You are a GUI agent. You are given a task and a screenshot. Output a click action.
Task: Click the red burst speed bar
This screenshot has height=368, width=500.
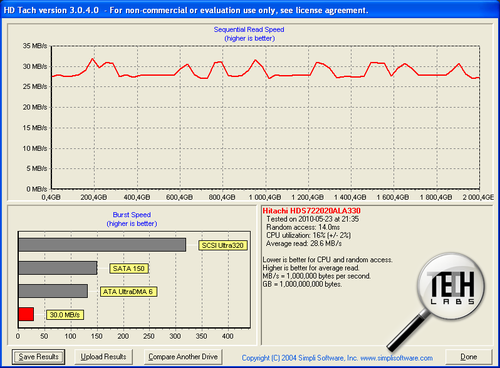tap(26, 314)
